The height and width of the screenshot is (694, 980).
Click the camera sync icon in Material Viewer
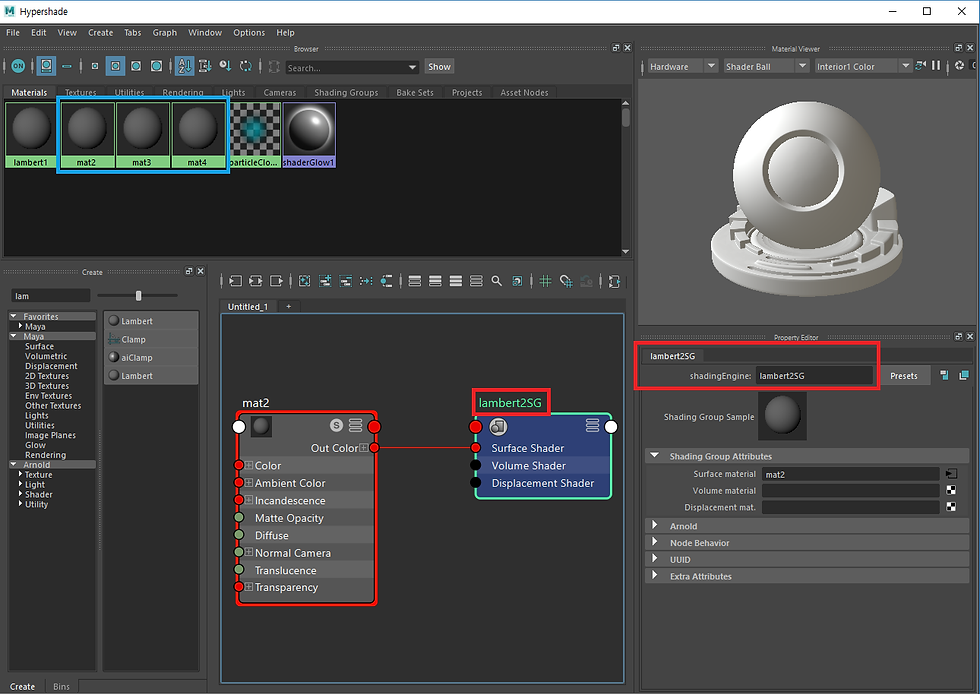point(920,66)
